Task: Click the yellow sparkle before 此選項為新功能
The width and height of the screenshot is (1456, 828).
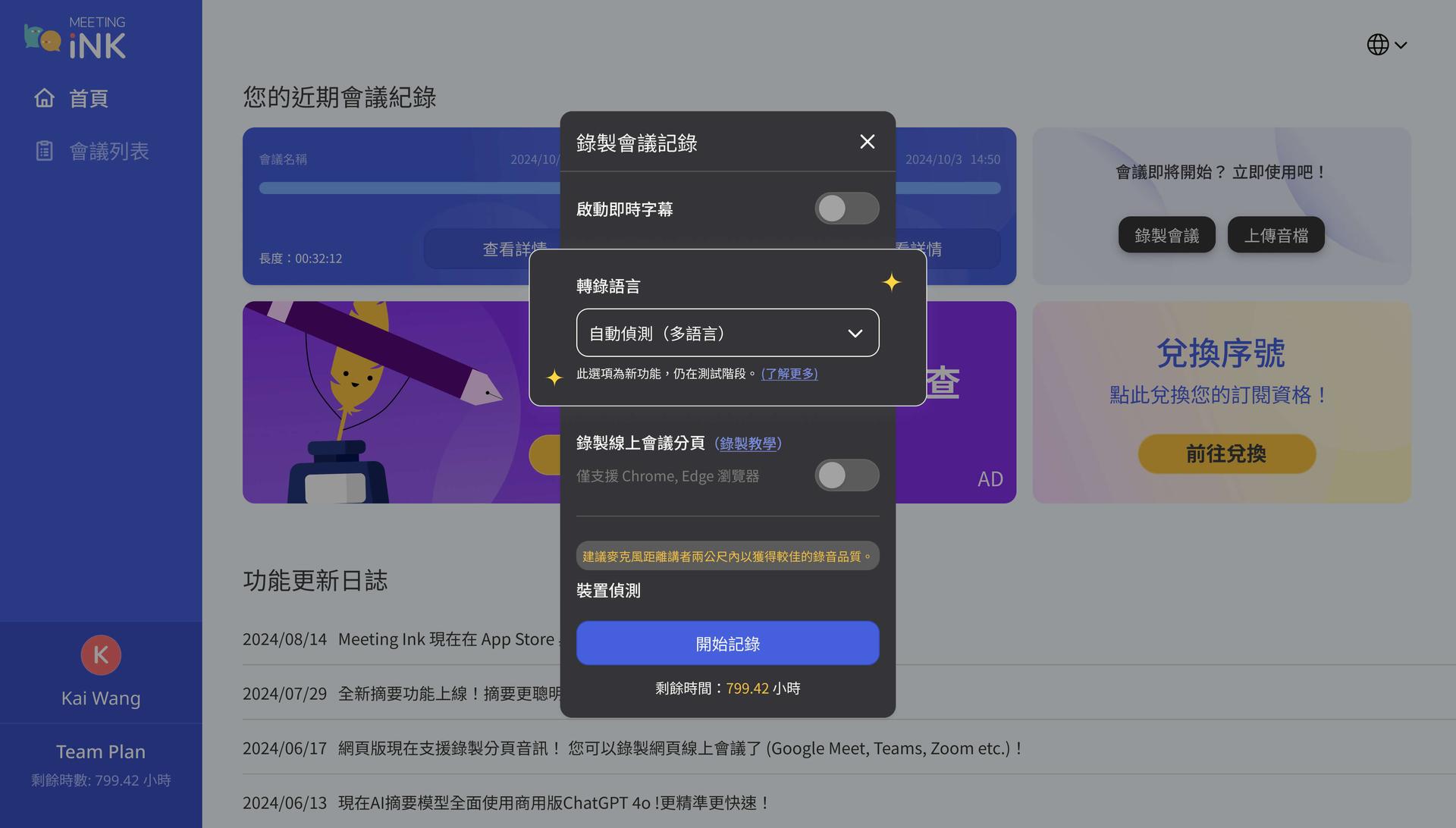Action: (x=554, y=377)
